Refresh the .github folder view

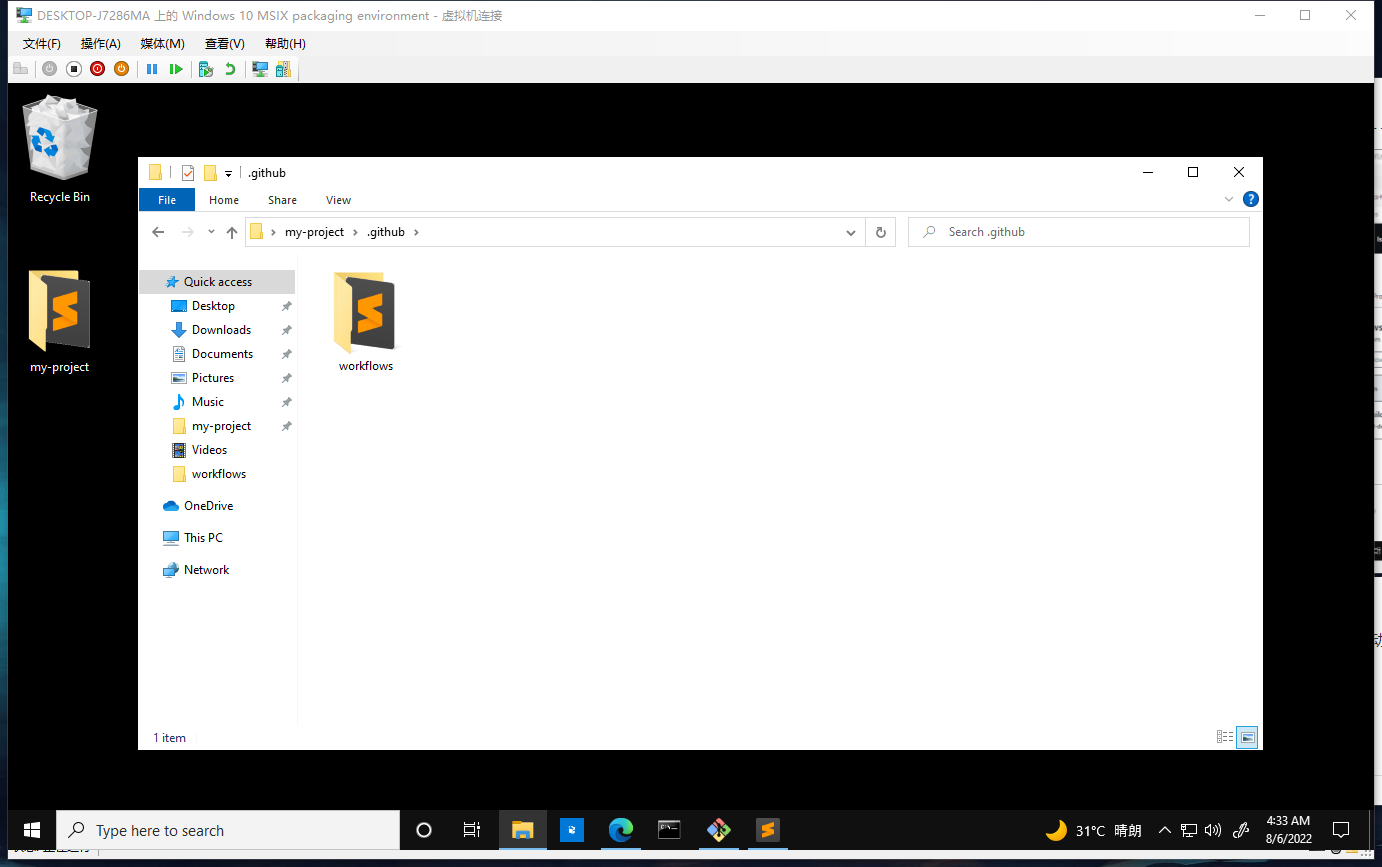(880, 232)
